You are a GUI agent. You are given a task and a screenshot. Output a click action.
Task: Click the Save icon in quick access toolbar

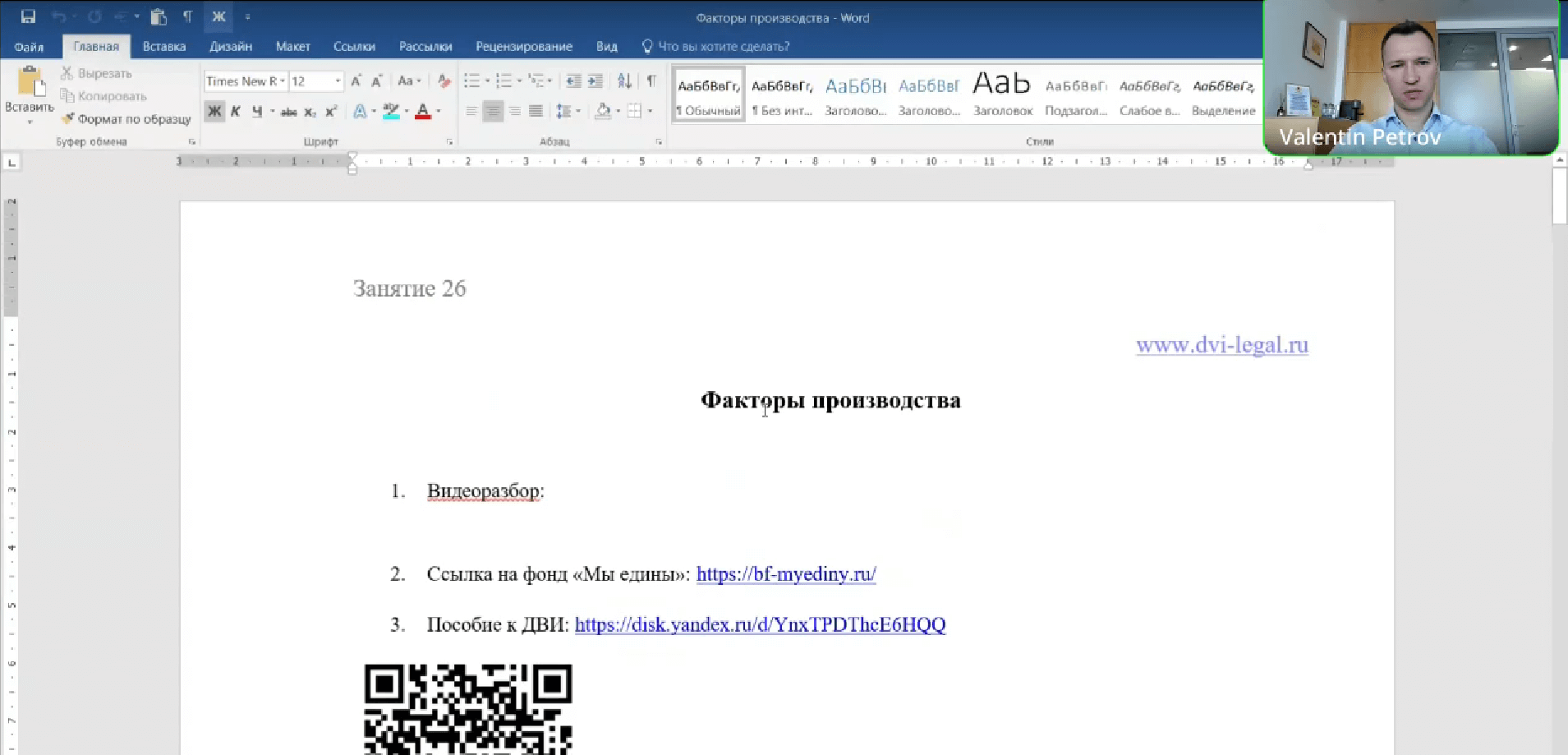27,16
